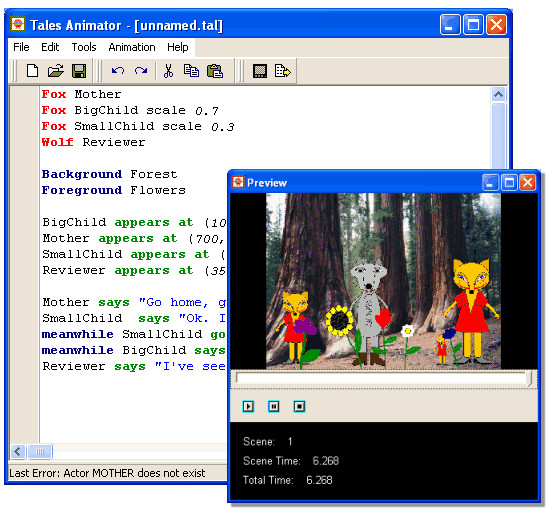Click the horizontal scrollbar thumb
The height and width of the screenshot is (512, 552).
40,451
